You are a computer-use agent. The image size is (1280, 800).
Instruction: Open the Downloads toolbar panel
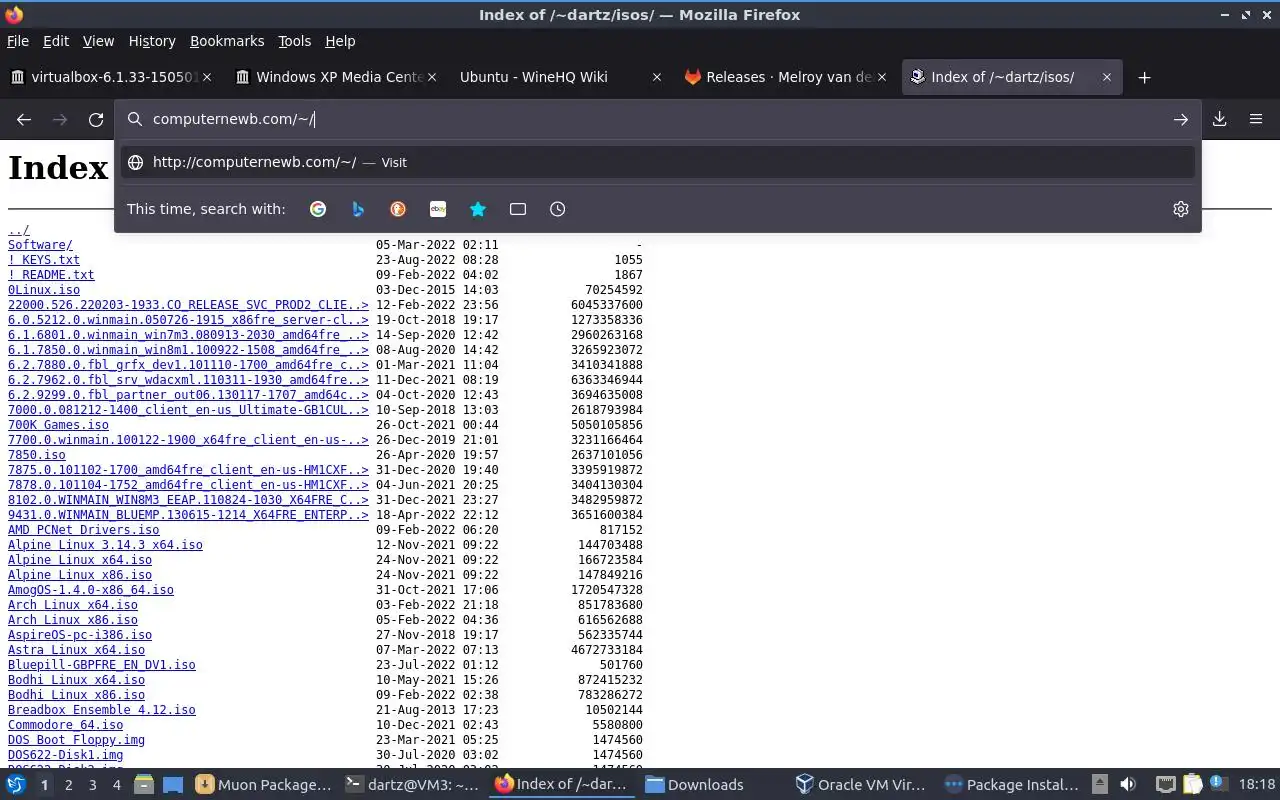click(x=1220, y=119)
